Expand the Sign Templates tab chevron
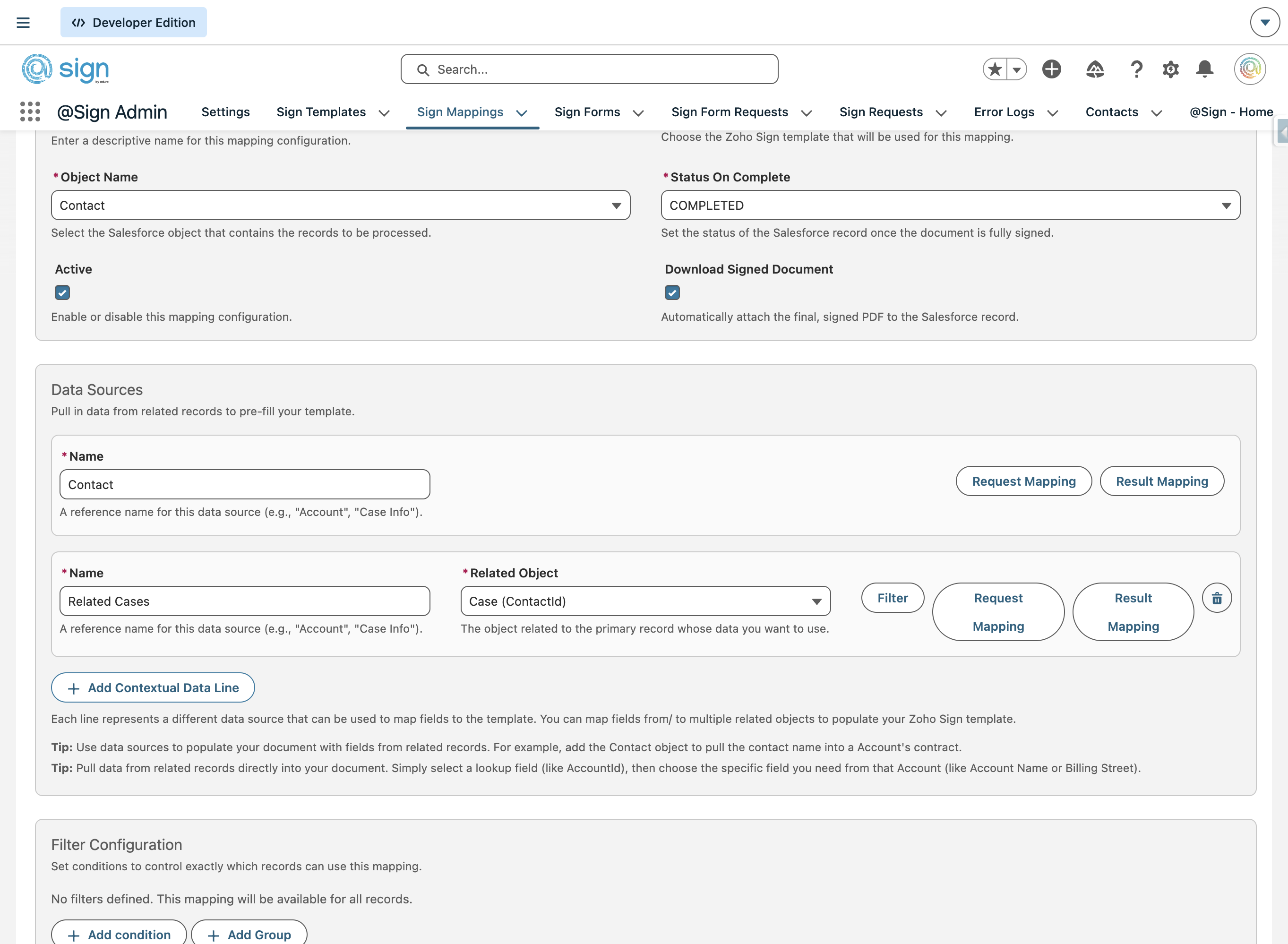The height and width of the screenshot is (944, 1288). tap(384, 113)
